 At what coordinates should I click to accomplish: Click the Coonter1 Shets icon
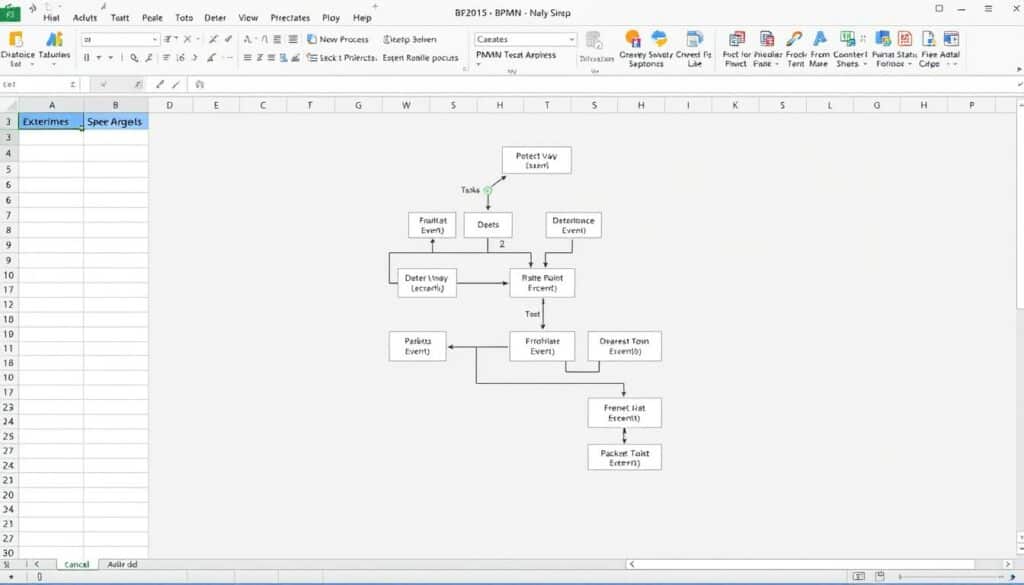pos(848,39)
